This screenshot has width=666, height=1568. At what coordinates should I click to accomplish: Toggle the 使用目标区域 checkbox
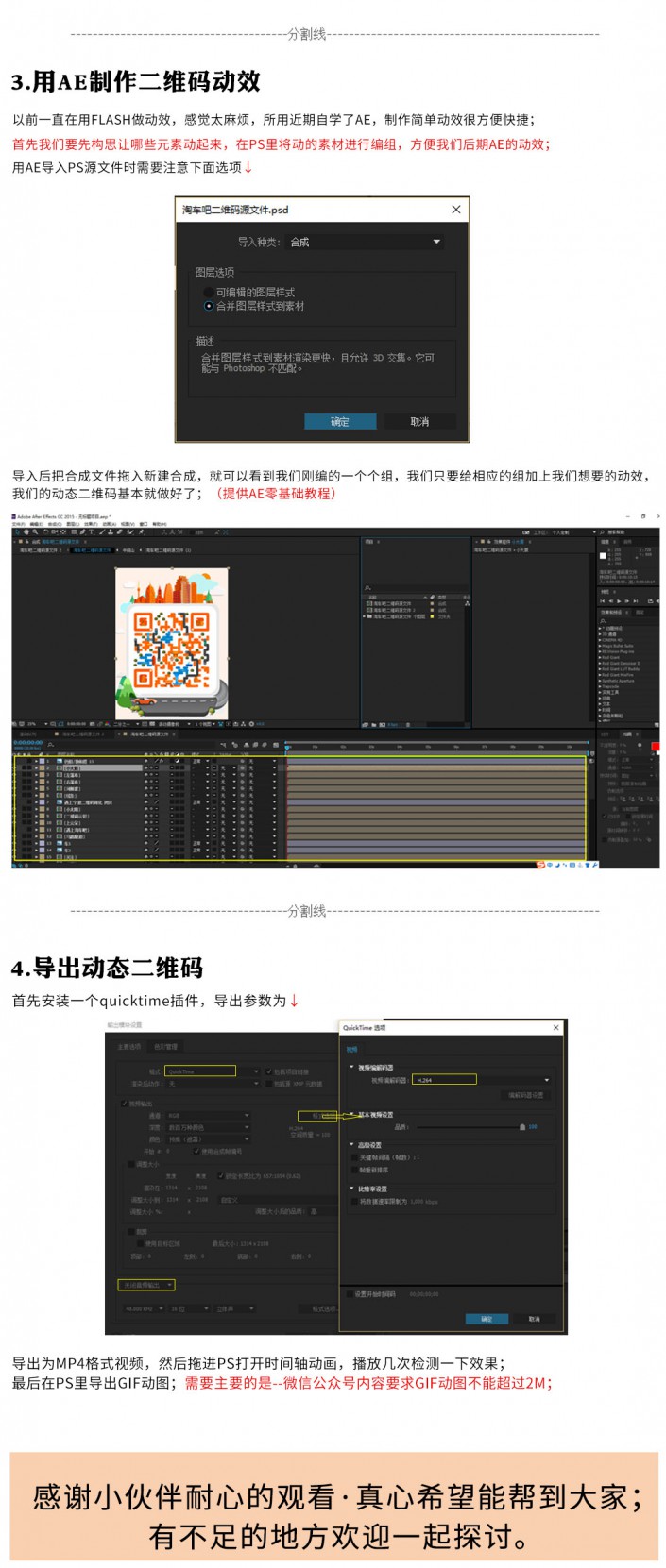140,1244
